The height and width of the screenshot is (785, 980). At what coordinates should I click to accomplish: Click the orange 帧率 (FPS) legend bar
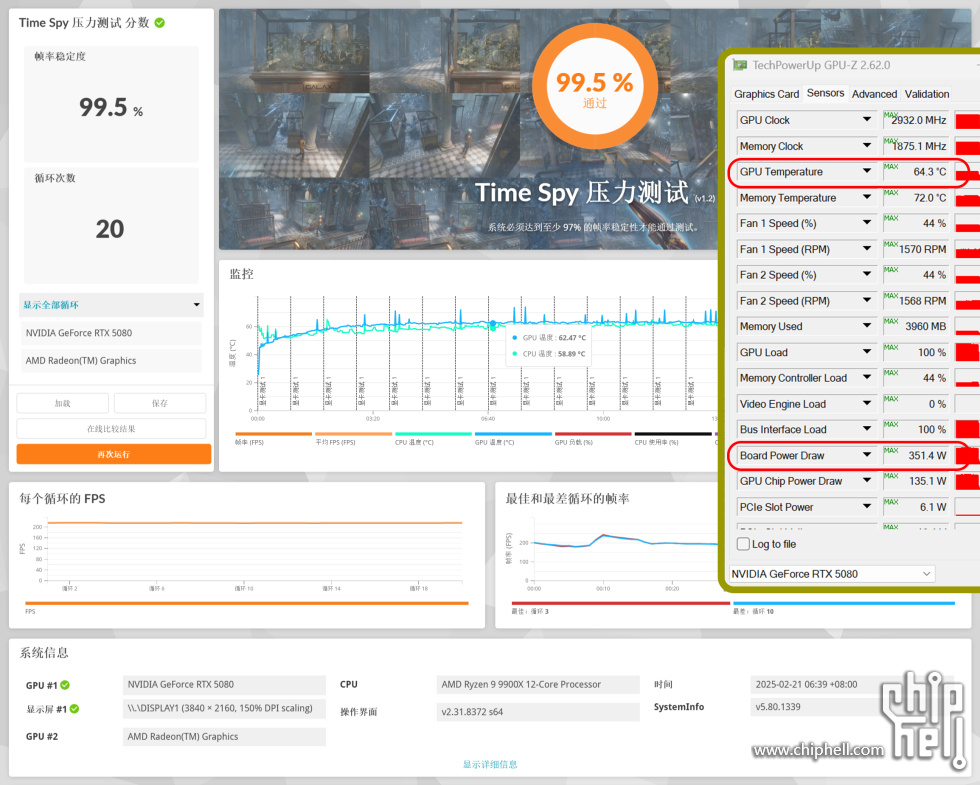(273, 434)
